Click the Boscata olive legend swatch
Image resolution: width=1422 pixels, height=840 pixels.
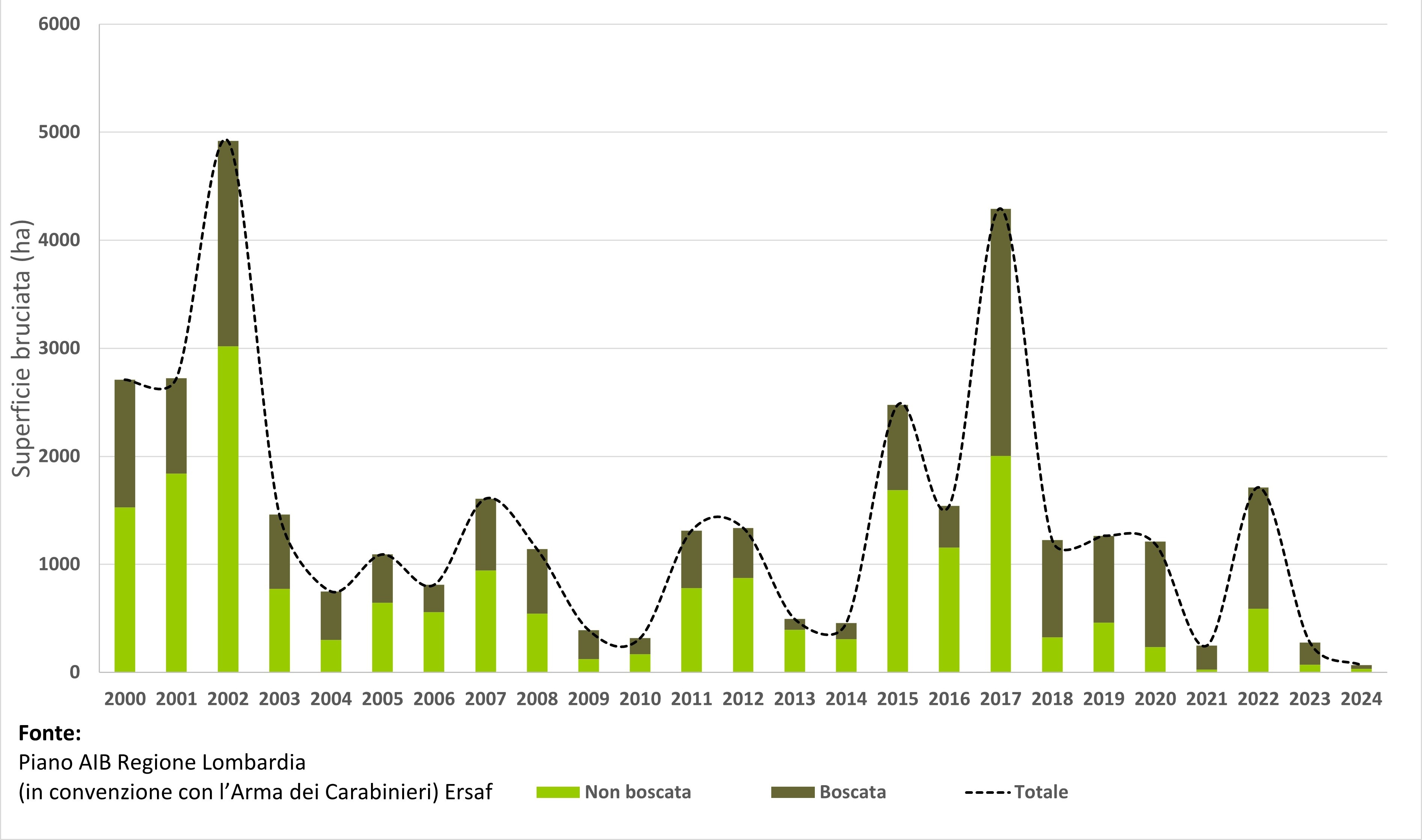(x=793, y=792)
